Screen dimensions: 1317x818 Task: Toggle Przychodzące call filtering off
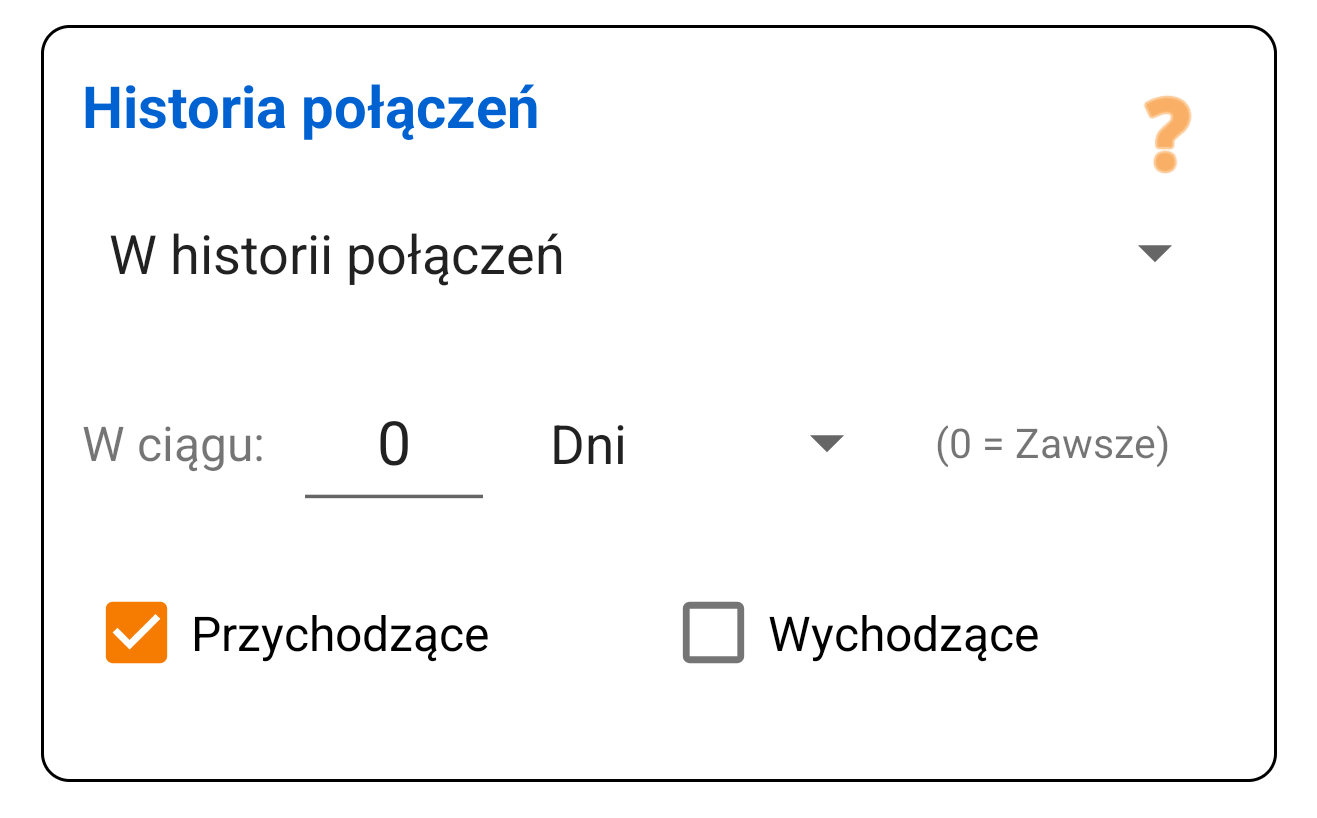point(137,633)
